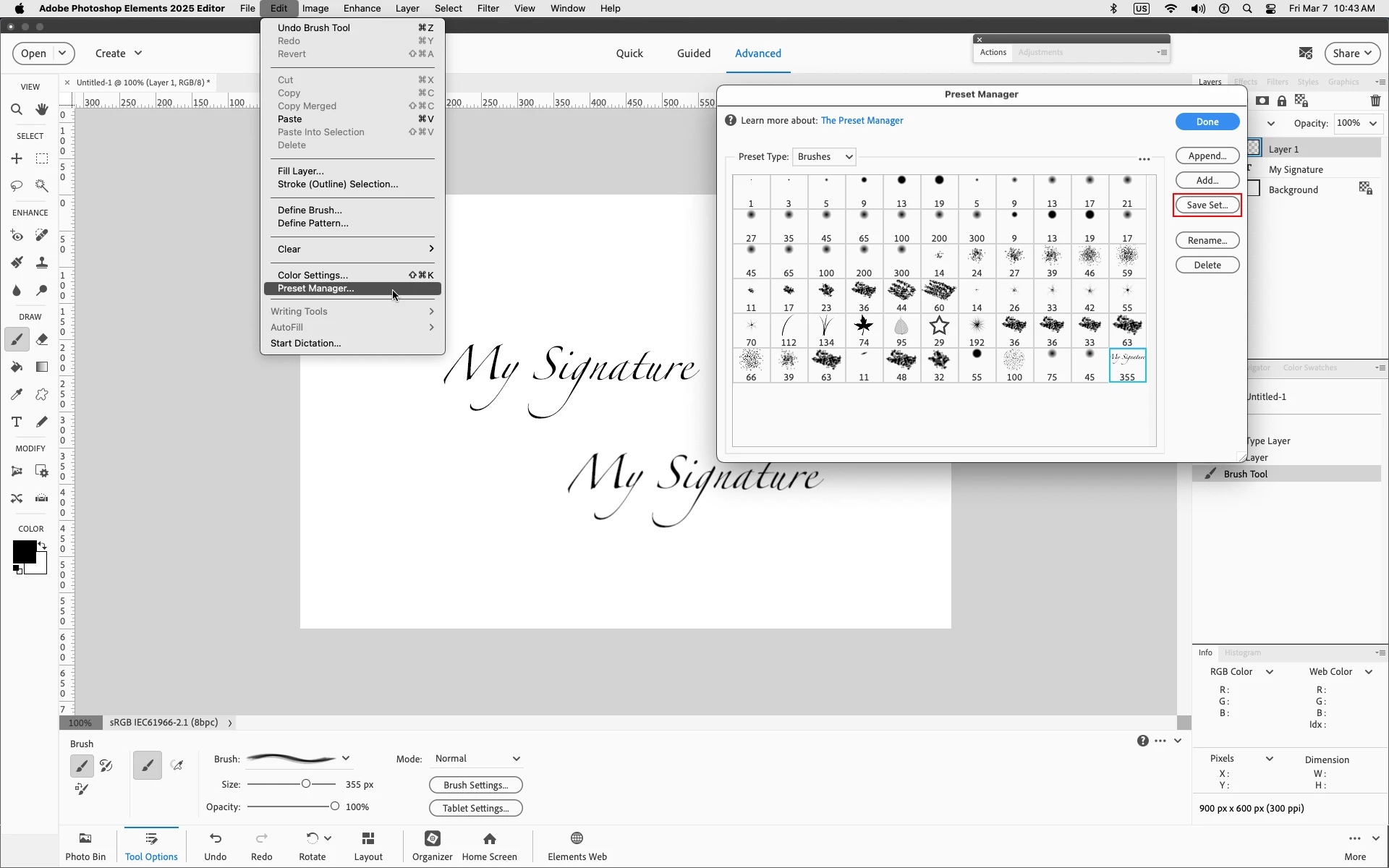
Task: Expand the blend Mode Normal dropdown
Action: tap(477, 759)
